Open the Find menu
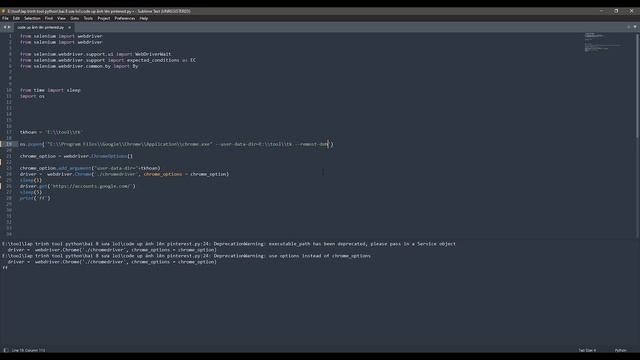 49,18
